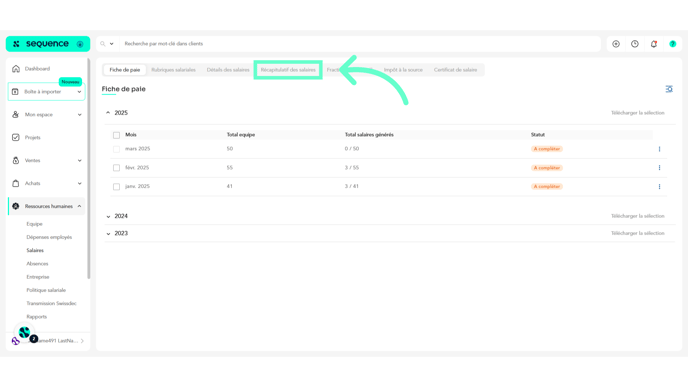This screenshot has width=688, height=387.
Task: Switch to Détails des salaires tab
Action: point(228,70)
